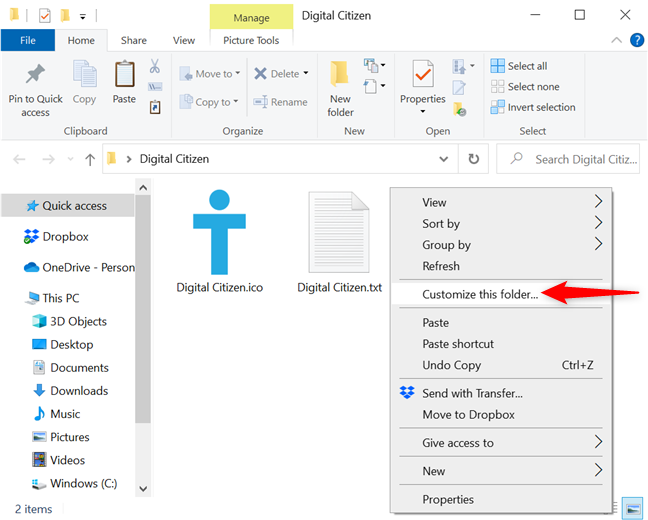Switch to the Share tab
The width and height of the screenshot is (648, 520).
pos(133,40)
